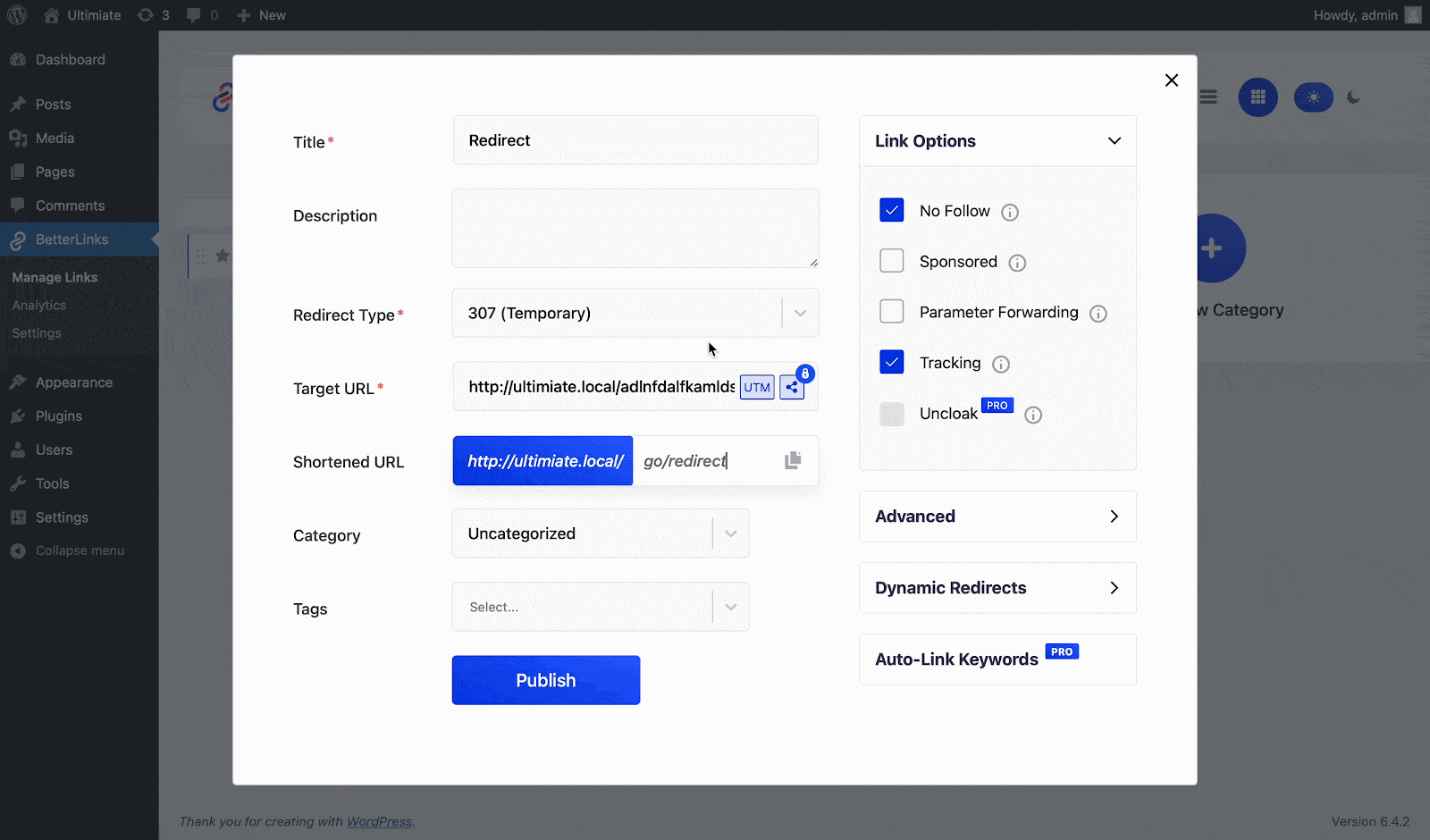Enable the Sponsored checkbox
This screenshot has width=1430, height=840.
(891, 260)
